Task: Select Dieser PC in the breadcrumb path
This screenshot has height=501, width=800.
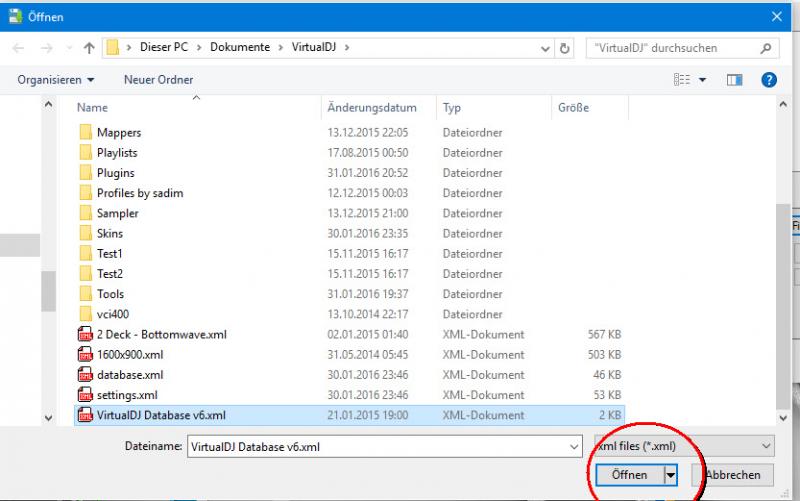Action: coord(164,47)
